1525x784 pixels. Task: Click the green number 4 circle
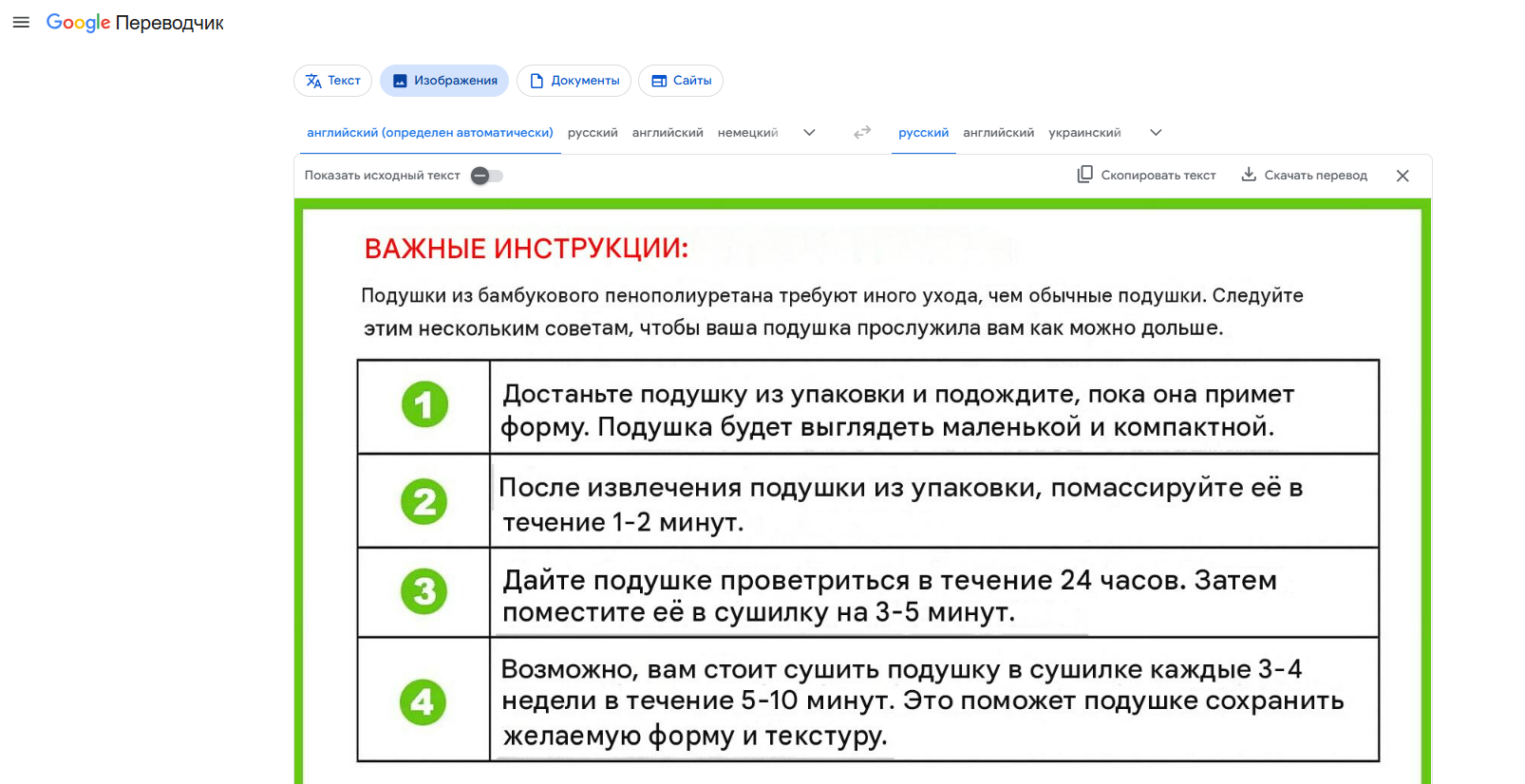(x=423, y=702)
